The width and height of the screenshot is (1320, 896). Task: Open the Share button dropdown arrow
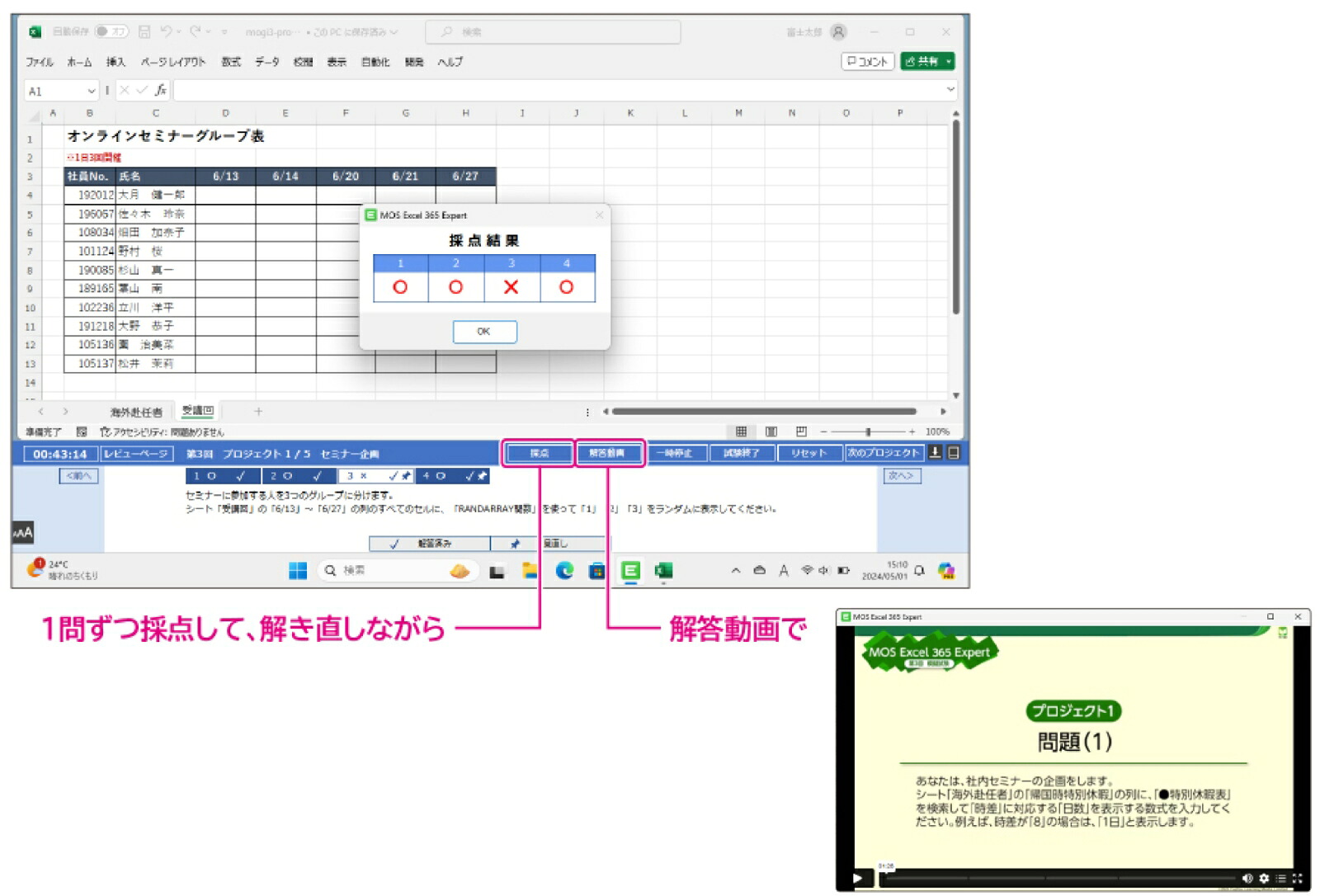tap(949, 61)
